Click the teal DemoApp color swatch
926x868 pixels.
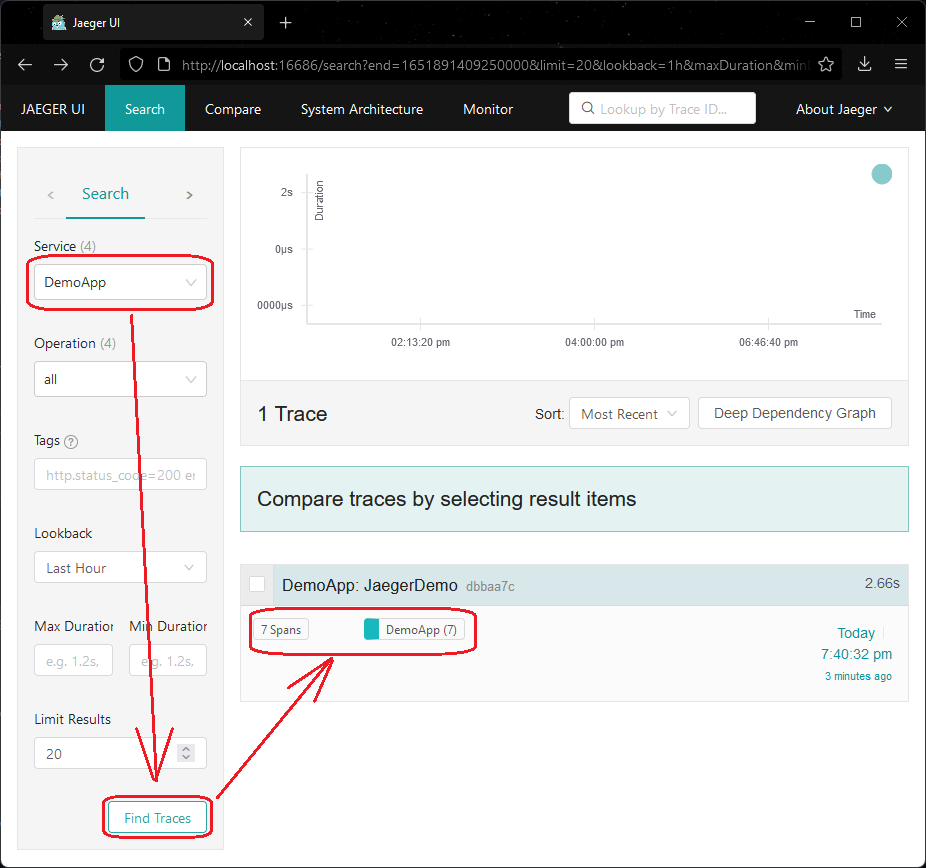point(371,629)
